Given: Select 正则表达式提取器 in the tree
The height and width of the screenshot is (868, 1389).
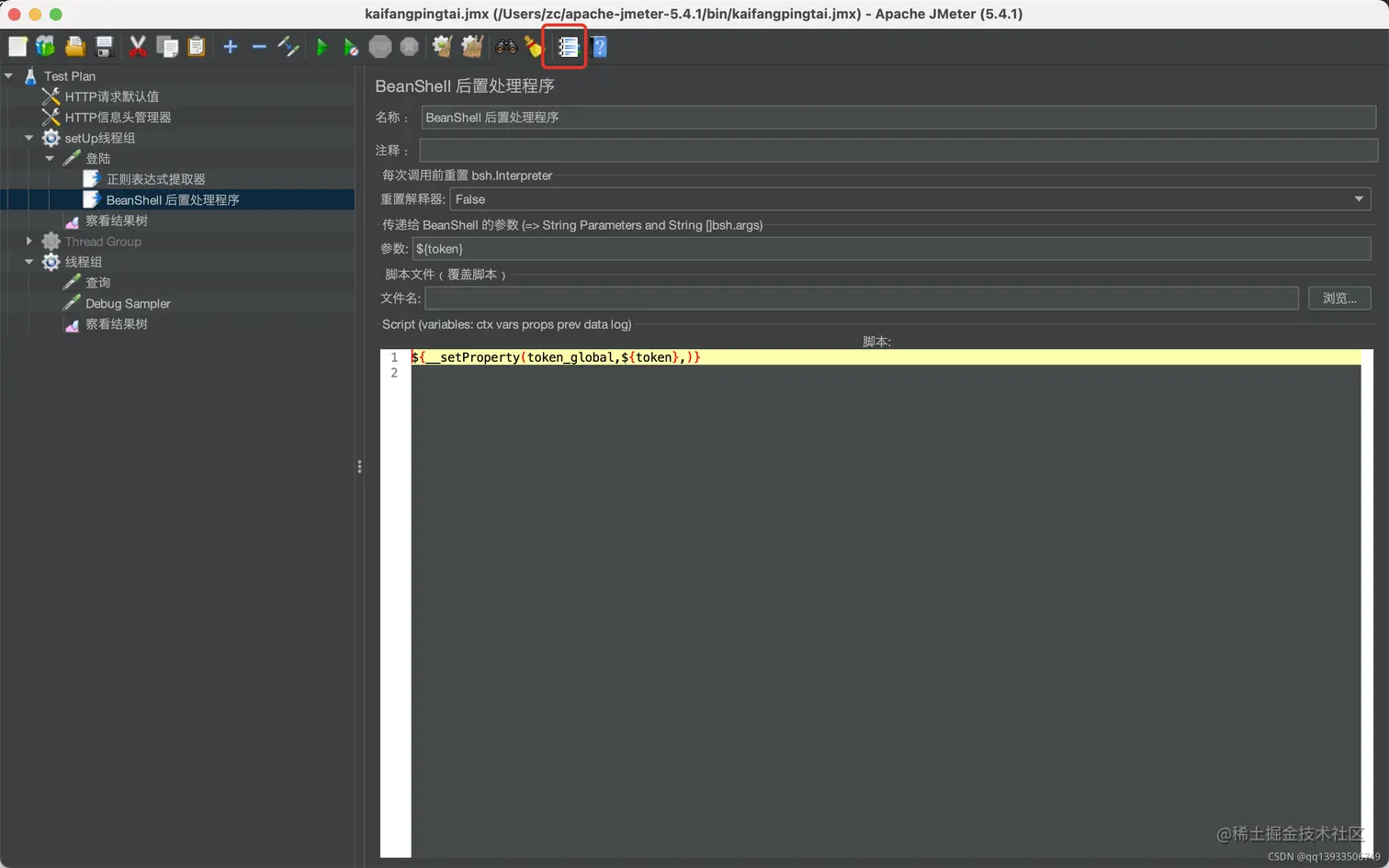Looking at the screenshot, I should tap(155, 179).
